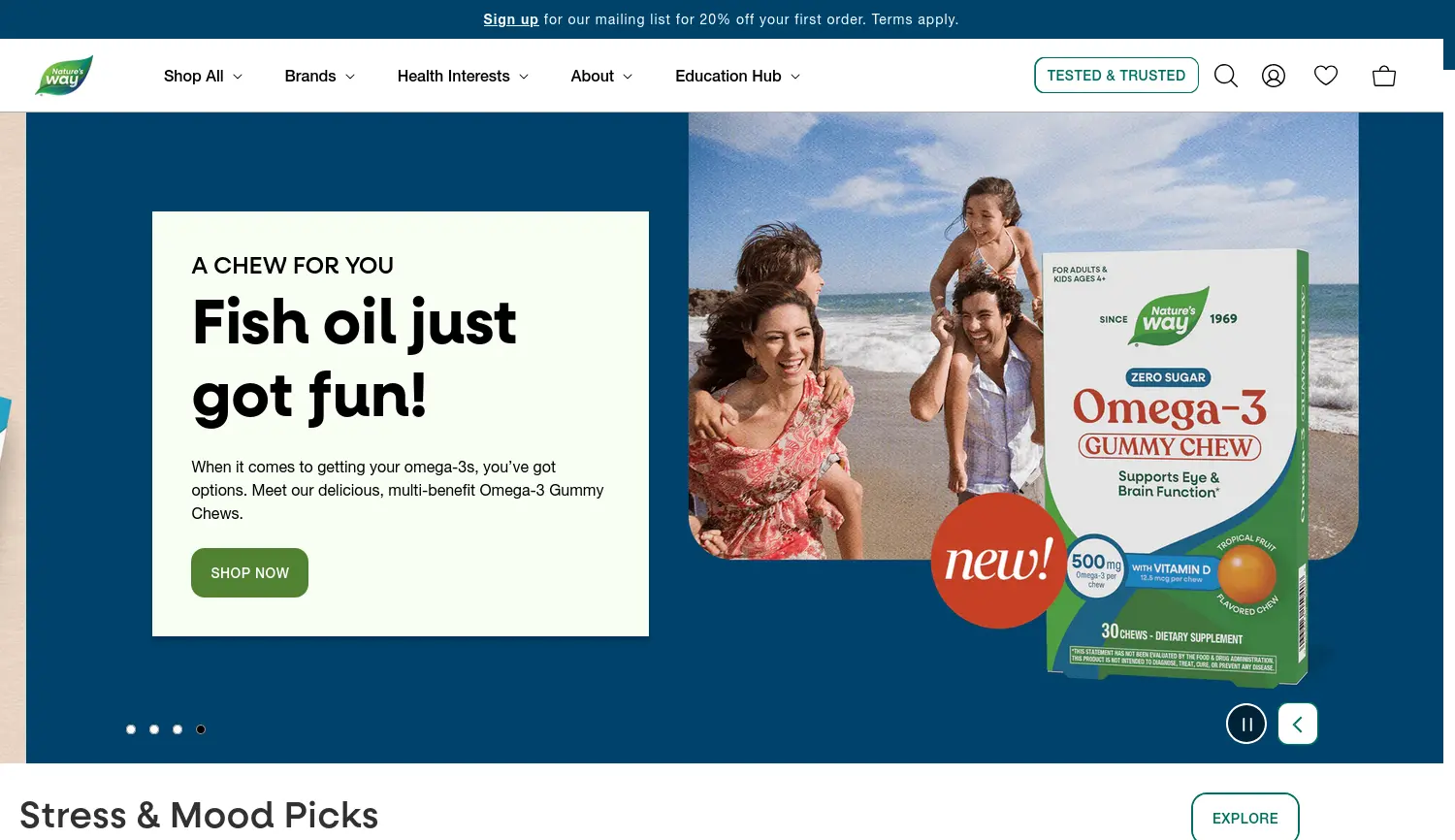Expand the Health Interests menu

tap(463, 76)
